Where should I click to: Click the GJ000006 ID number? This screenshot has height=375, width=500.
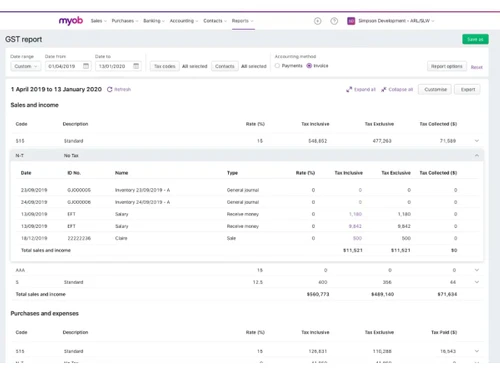[79, 202]
